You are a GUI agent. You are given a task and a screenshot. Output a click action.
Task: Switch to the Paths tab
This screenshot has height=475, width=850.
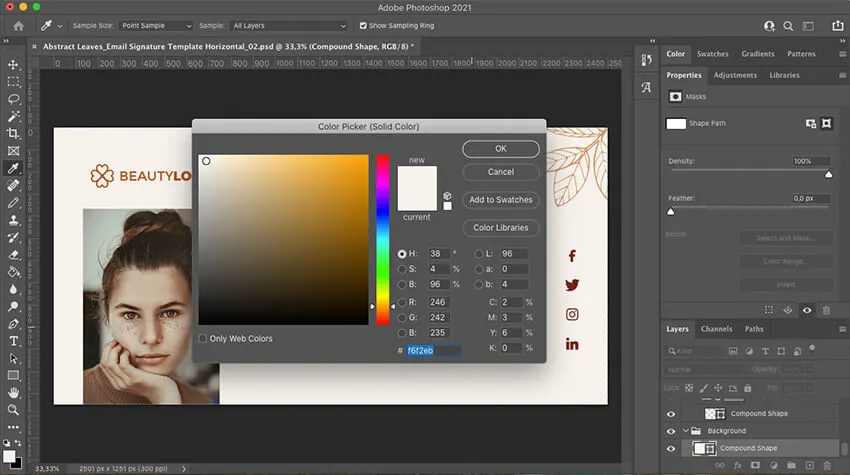(x=754, y=329)
